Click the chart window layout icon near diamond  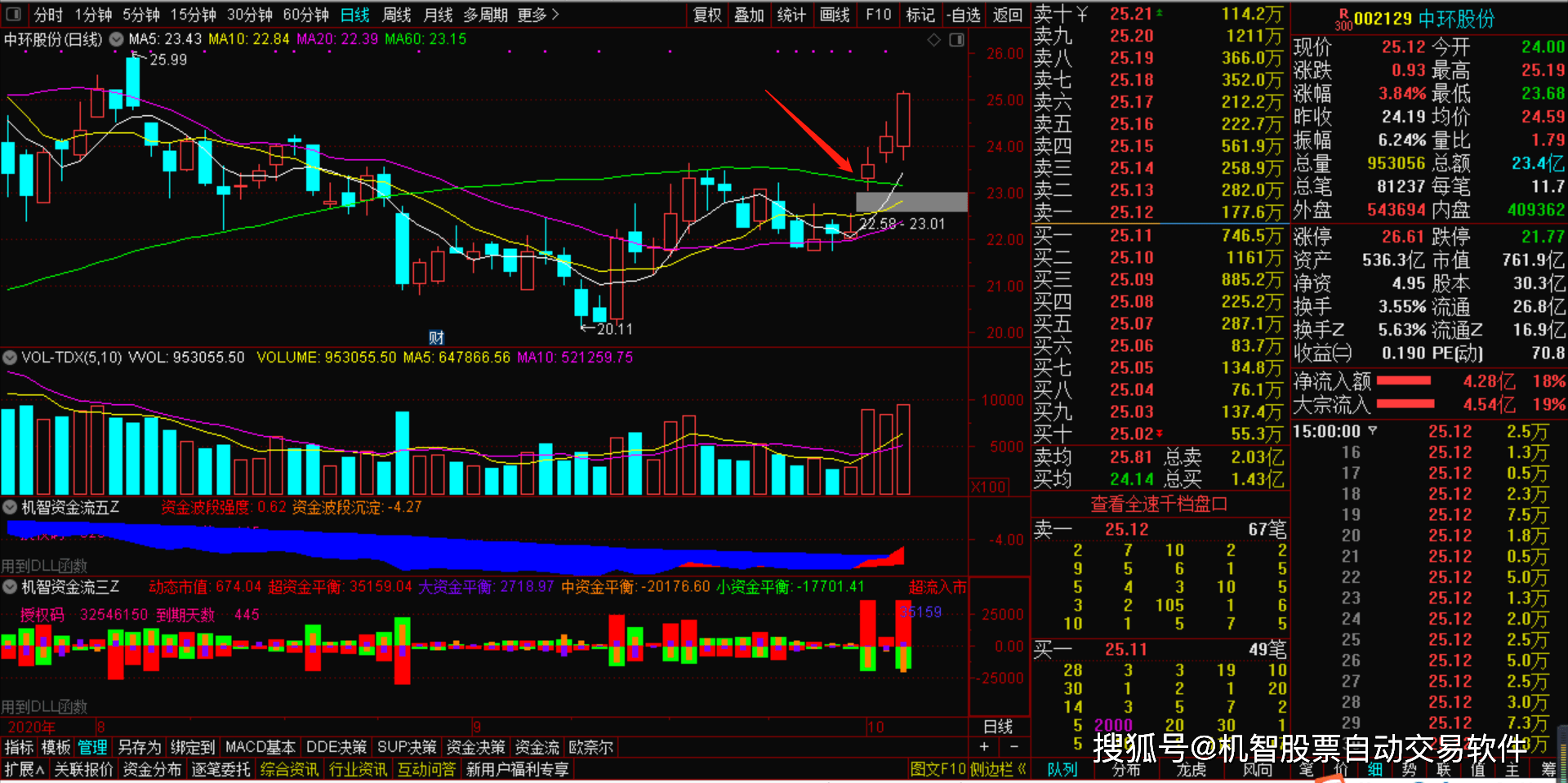[x=956, y=40]
